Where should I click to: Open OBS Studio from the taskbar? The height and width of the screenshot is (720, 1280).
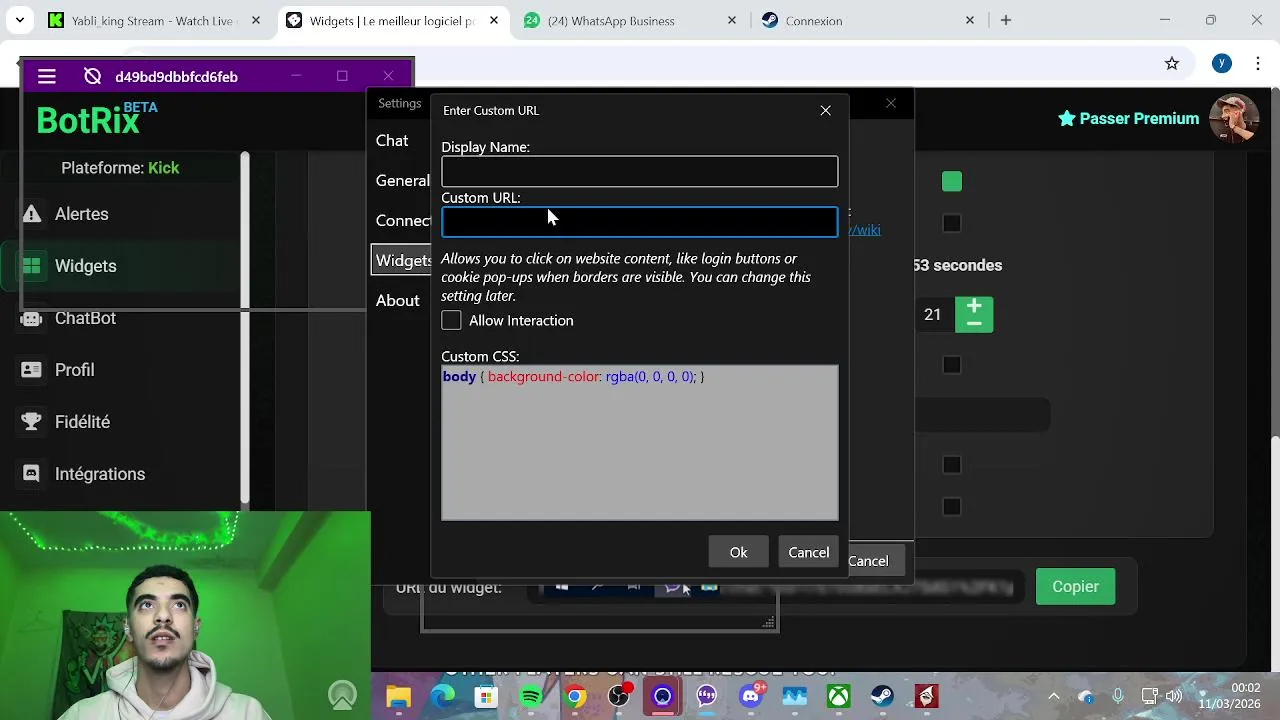pos(619,696)
